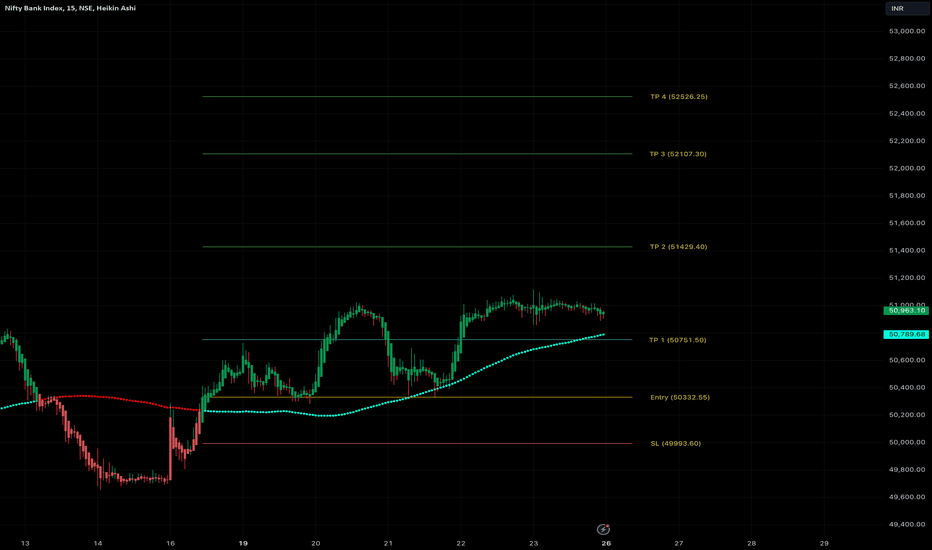Click date 20 on the time axis
Image resolution: width=932 pixels, height=550 pixels.
coord(316,543)
